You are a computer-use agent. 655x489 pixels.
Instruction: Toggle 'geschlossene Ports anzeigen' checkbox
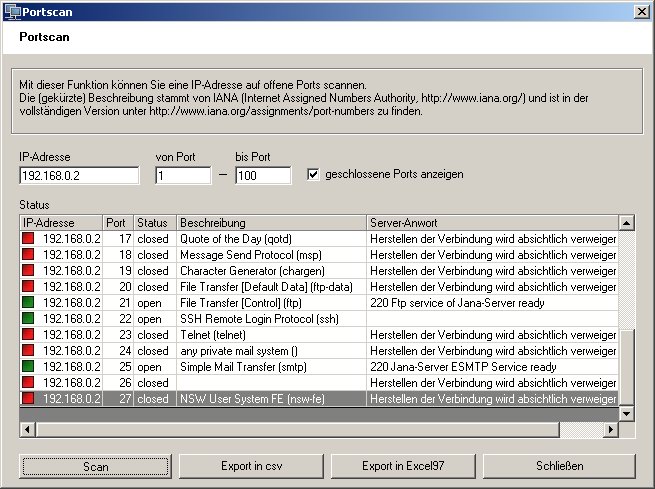click(x=313, y=174)
